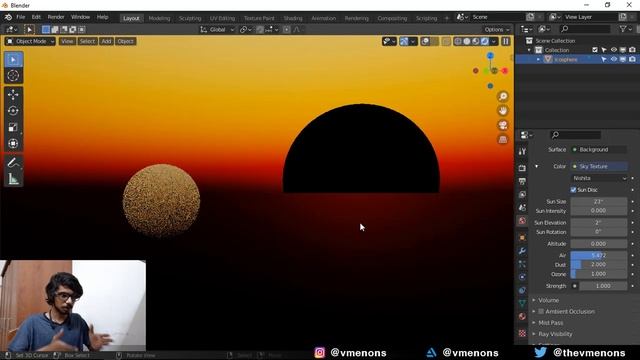Open the Tool properties tab

click(x=522, y=151)
